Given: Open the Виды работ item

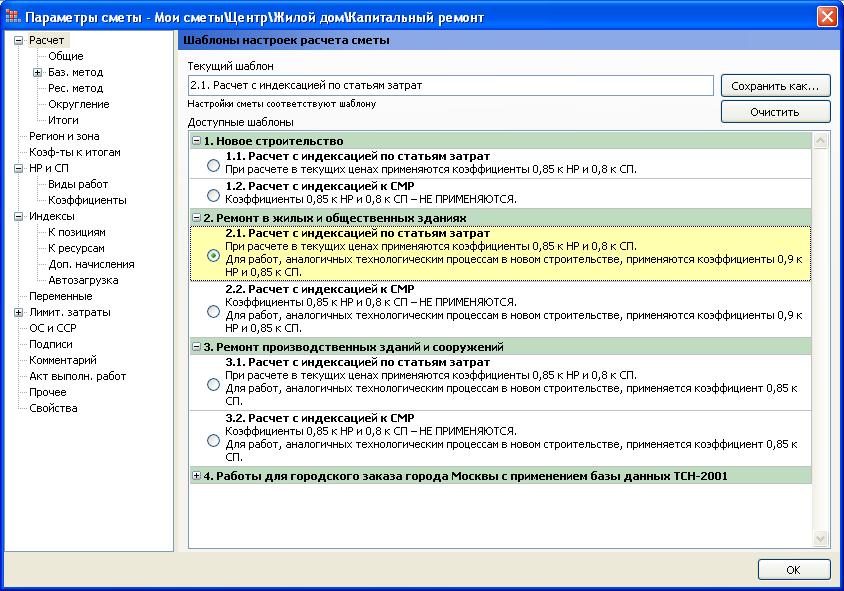Looking at the screenshot, I should [78, 184].
